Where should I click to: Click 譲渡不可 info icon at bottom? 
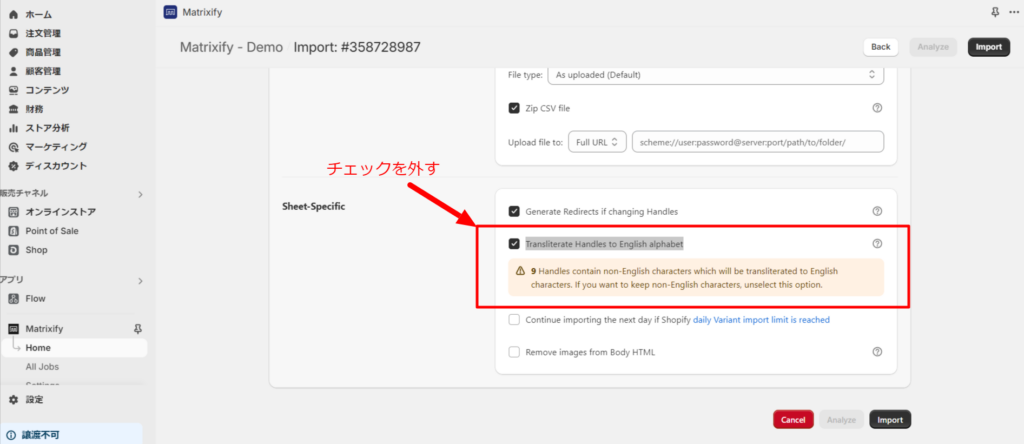11,434
